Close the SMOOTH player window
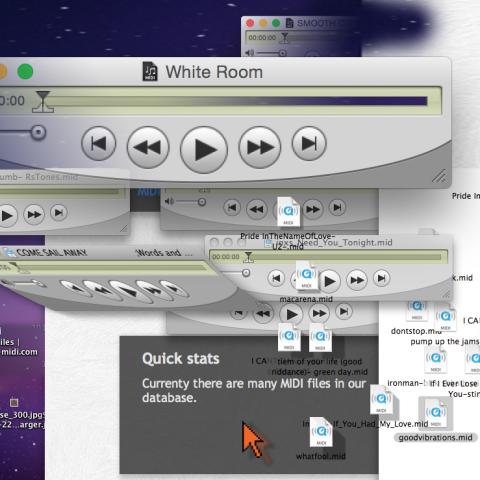 [250, 23]
